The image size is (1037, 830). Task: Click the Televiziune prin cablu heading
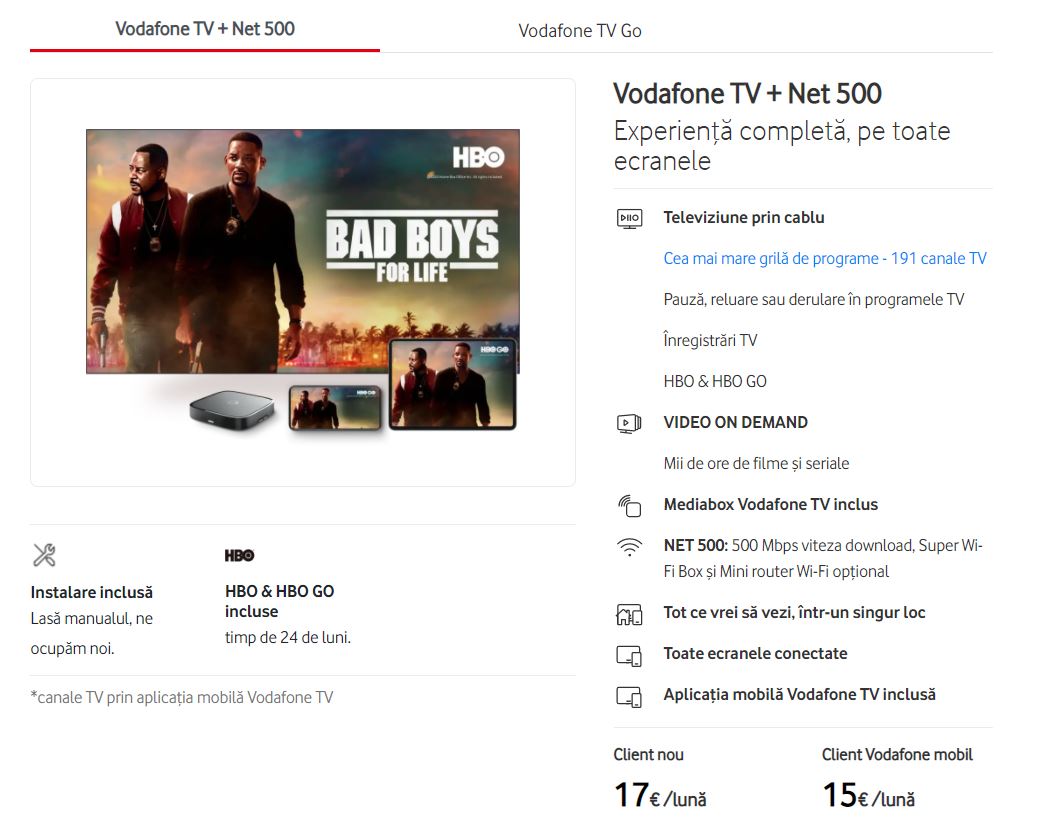(744, 218)
